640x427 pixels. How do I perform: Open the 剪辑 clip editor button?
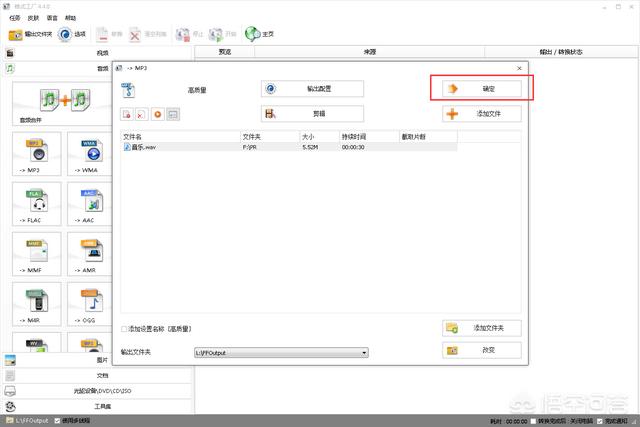[x=312, y=113]
